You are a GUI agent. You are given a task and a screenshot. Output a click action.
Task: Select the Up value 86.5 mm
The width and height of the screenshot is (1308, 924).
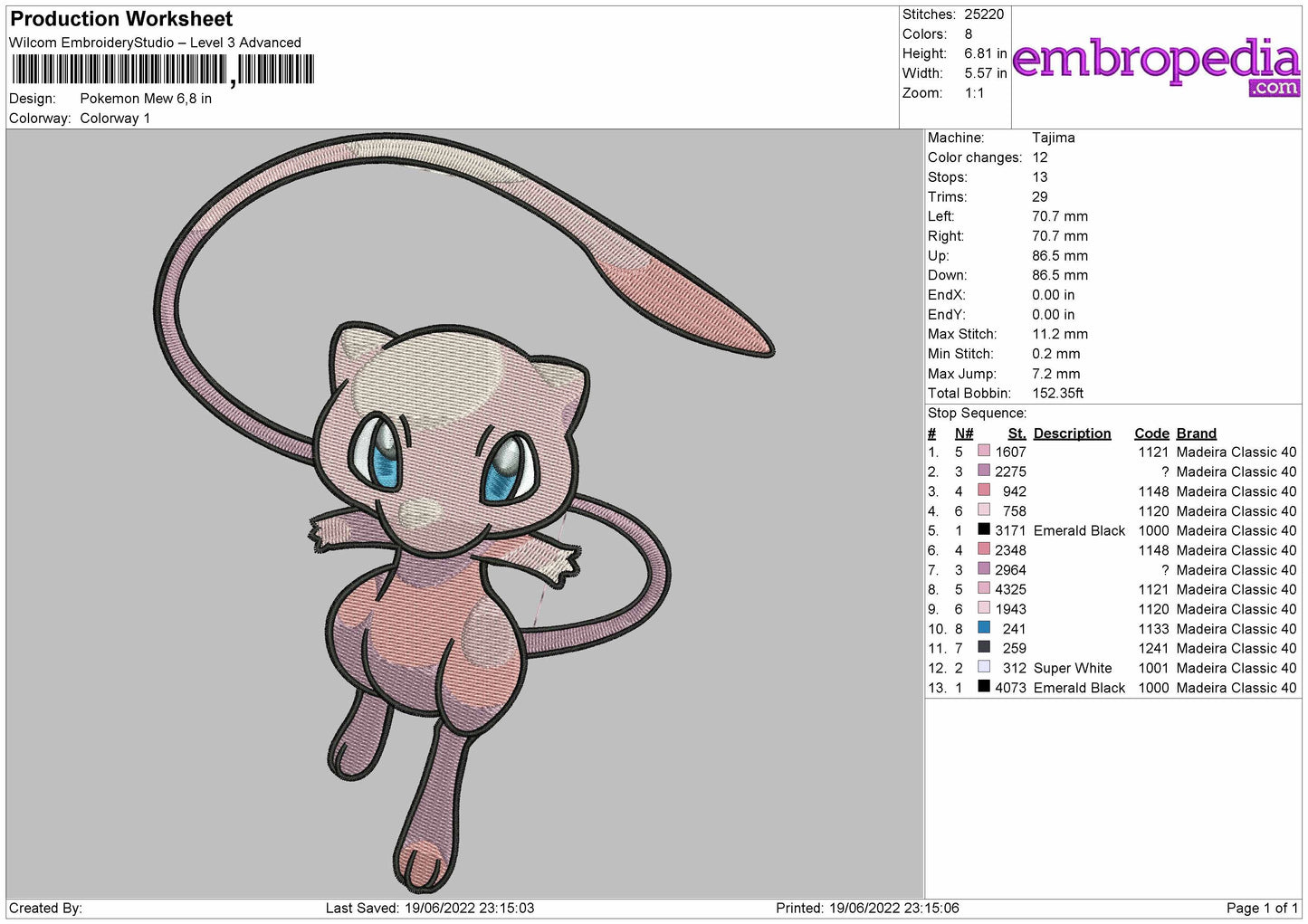point(1060,256)
